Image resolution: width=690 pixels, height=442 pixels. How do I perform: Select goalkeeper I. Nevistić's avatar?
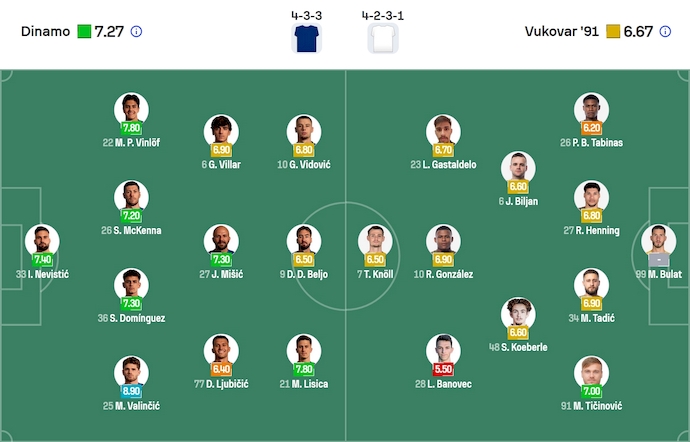click(42, 241)
